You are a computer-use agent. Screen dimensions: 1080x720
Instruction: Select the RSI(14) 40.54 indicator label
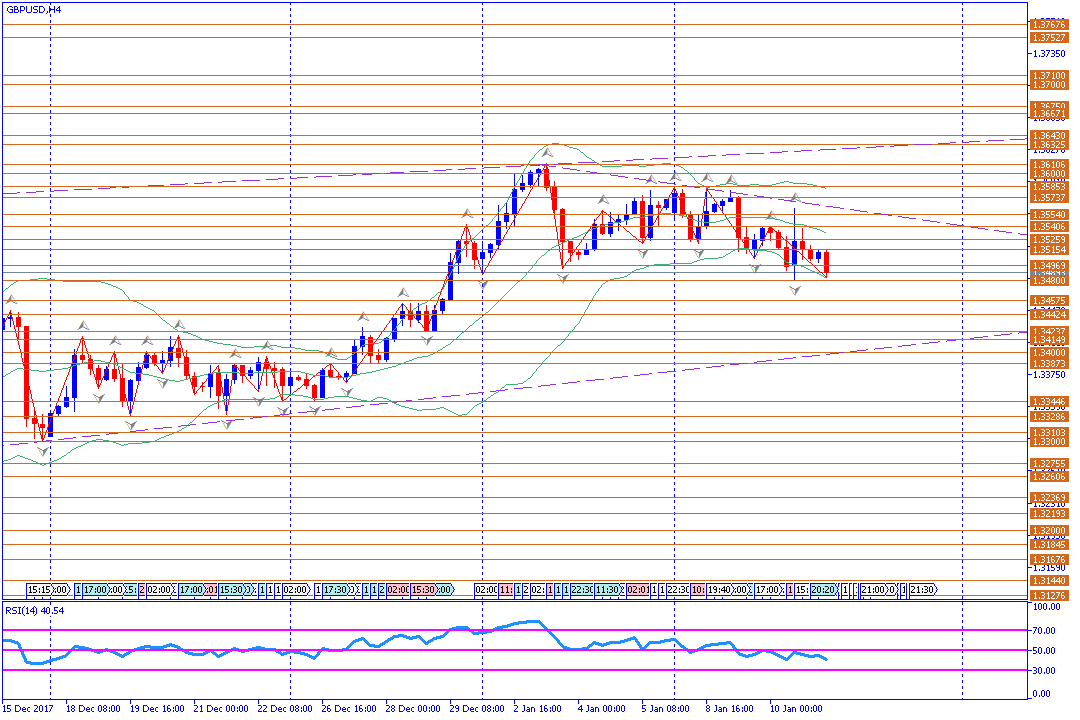click(x=34, y=610)
